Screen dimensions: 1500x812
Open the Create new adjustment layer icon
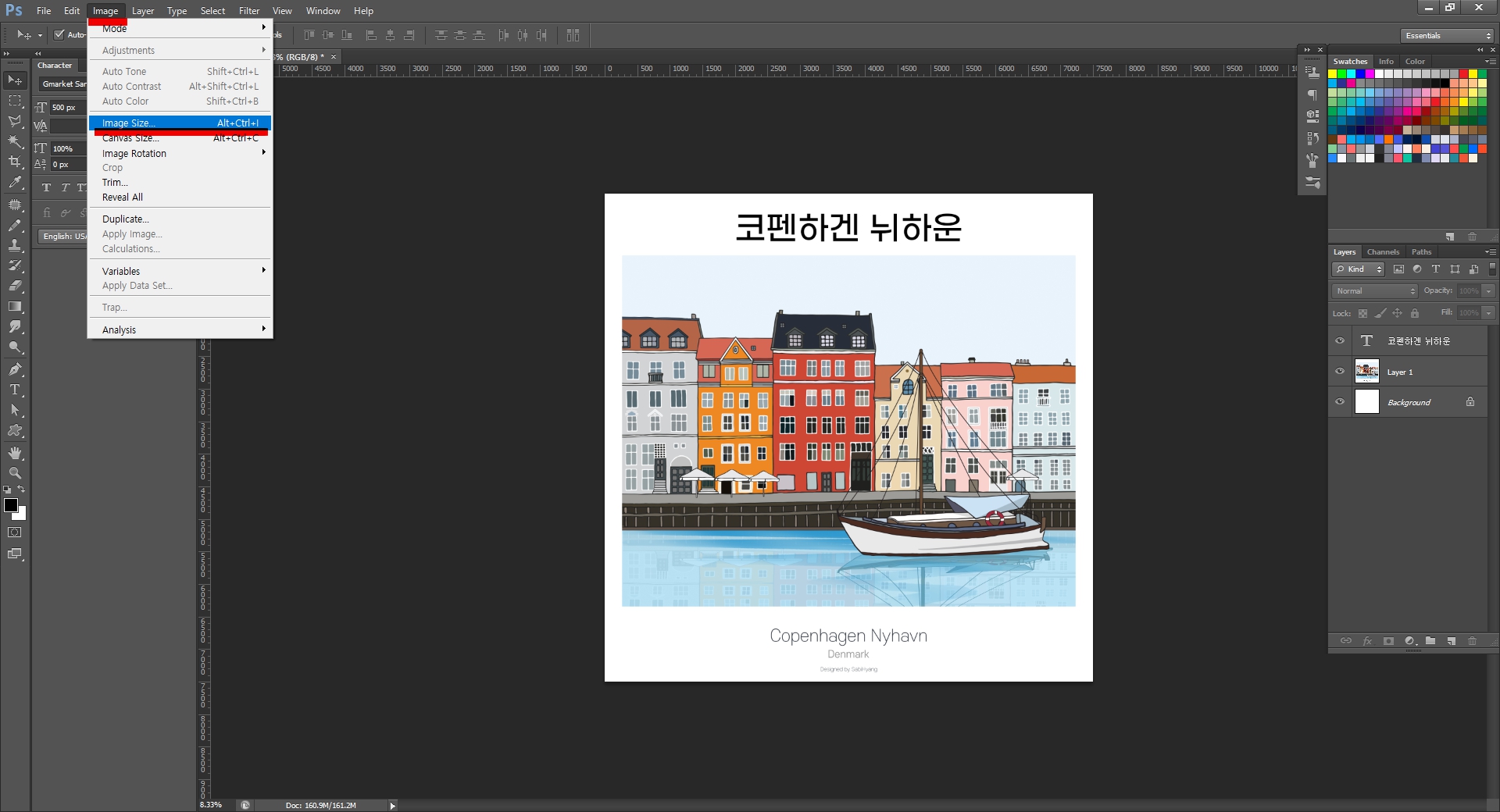[1410, 641]
